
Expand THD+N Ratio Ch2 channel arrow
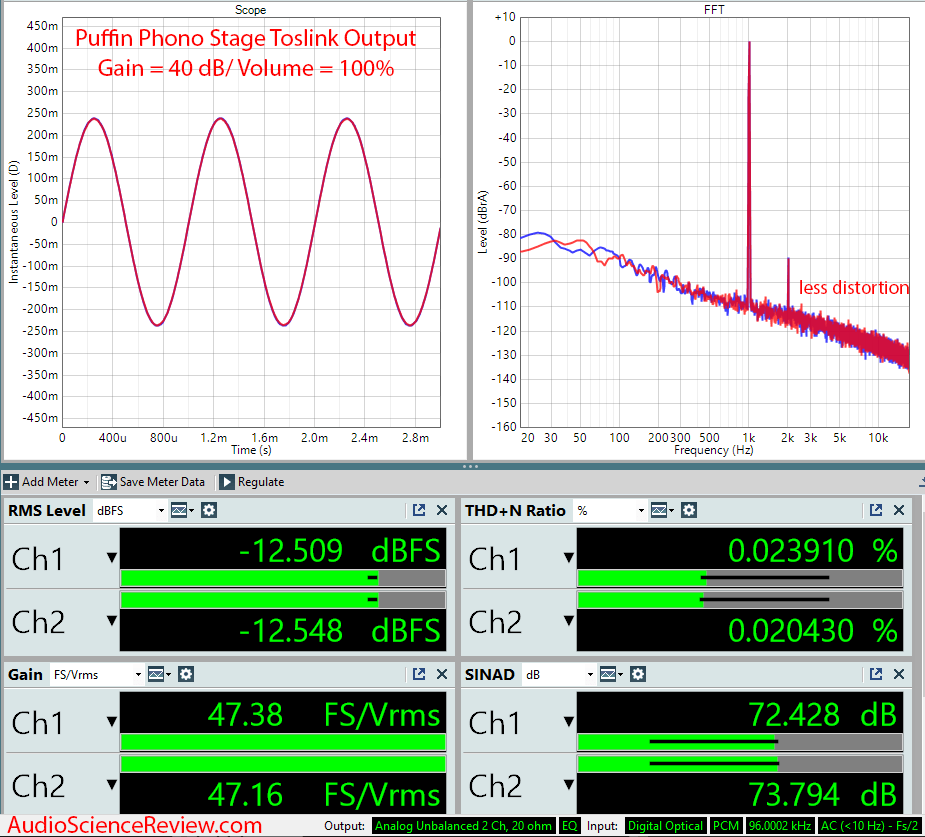pos(569,621)
